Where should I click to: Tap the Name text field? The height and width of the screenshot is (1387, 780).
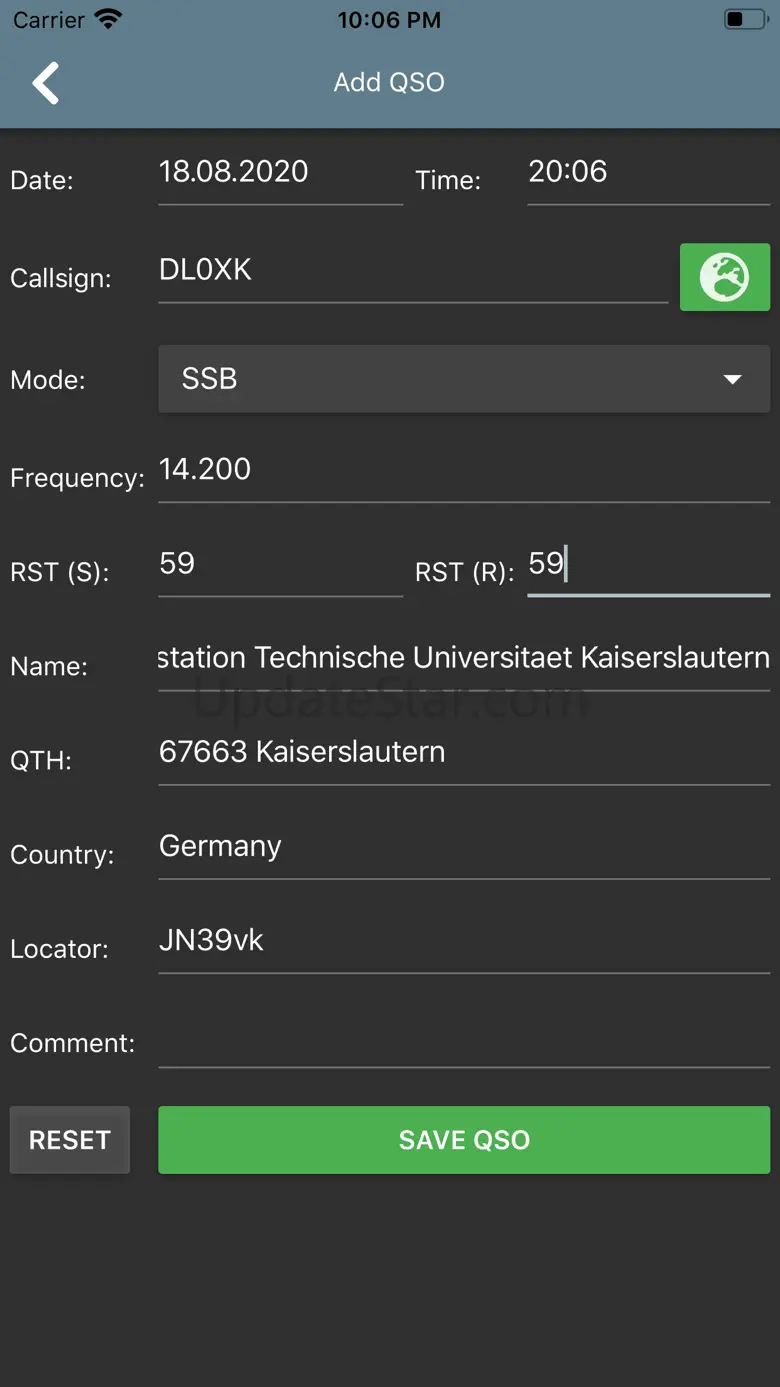(x=464, y=659)
